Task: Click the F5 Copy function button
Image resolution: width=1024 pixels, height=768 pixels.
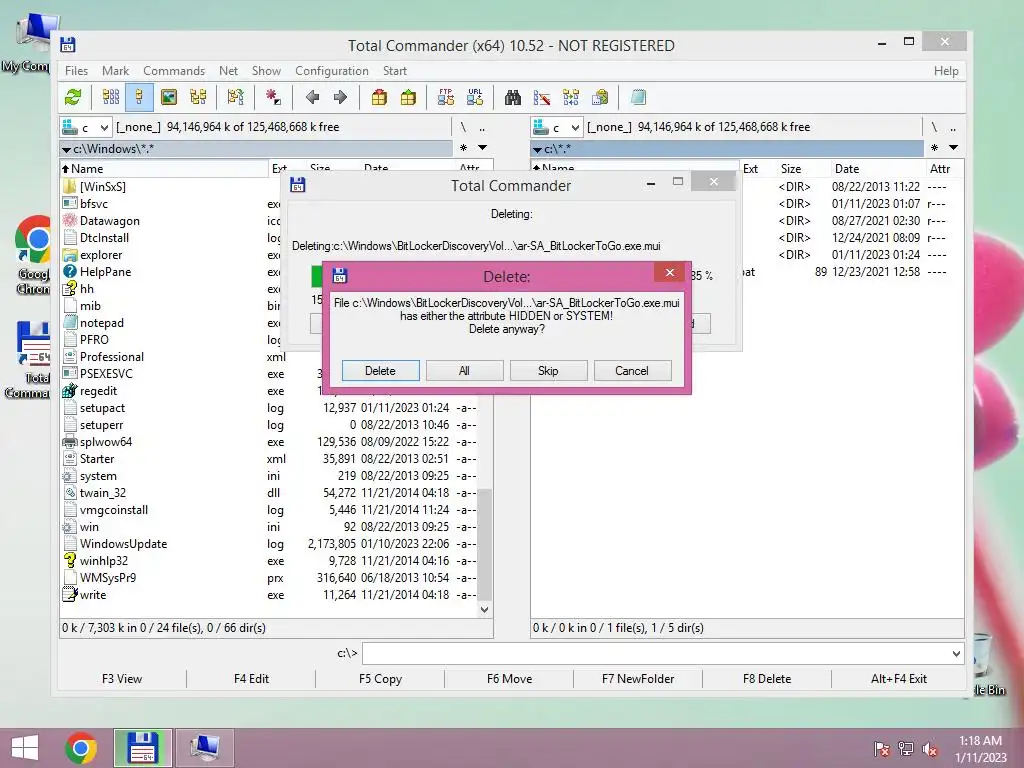Action: [x=380, y=679]
